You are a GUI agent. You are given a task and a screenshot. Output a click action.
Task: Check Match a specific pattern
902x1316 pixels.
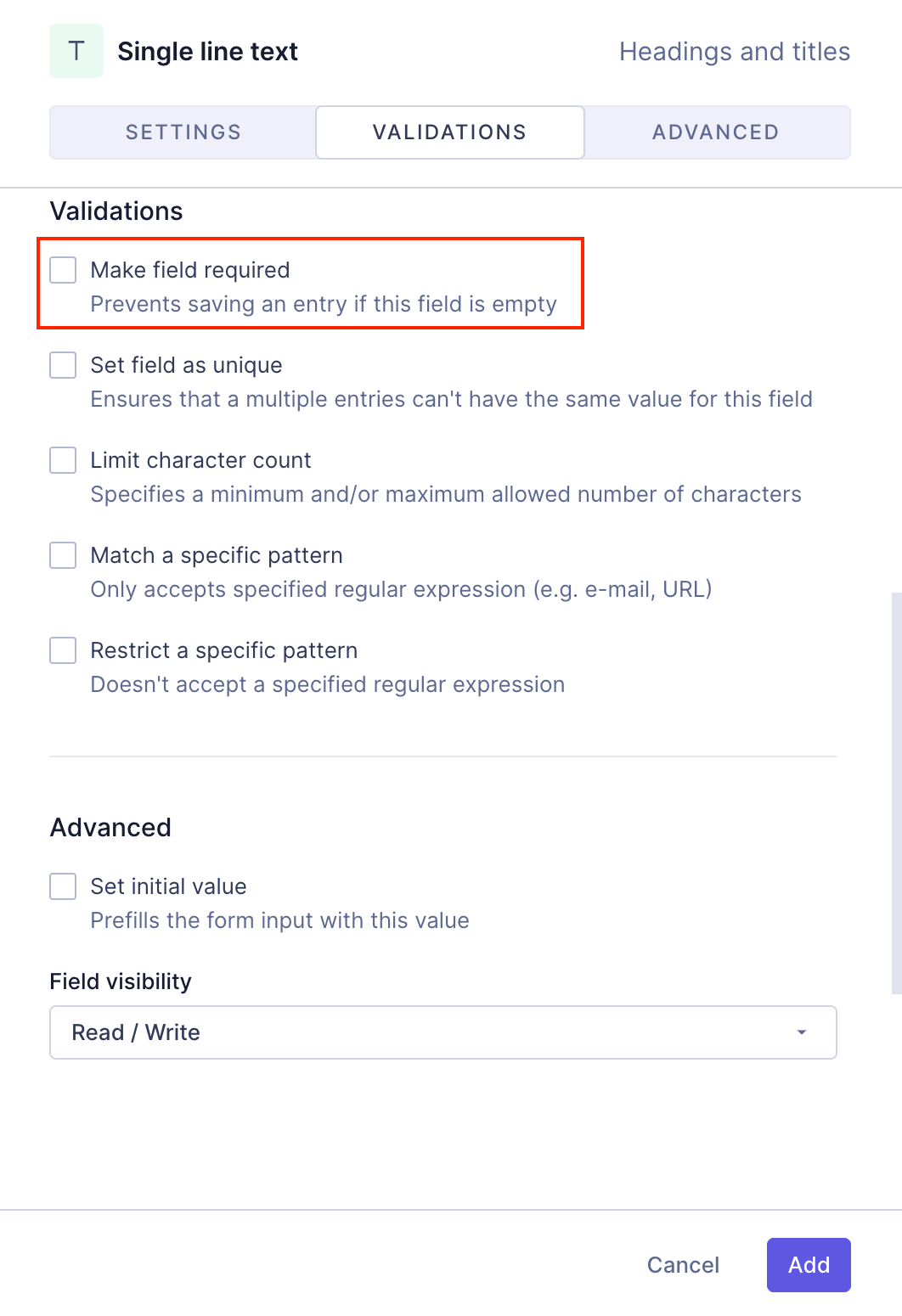[x=63, y=554]
